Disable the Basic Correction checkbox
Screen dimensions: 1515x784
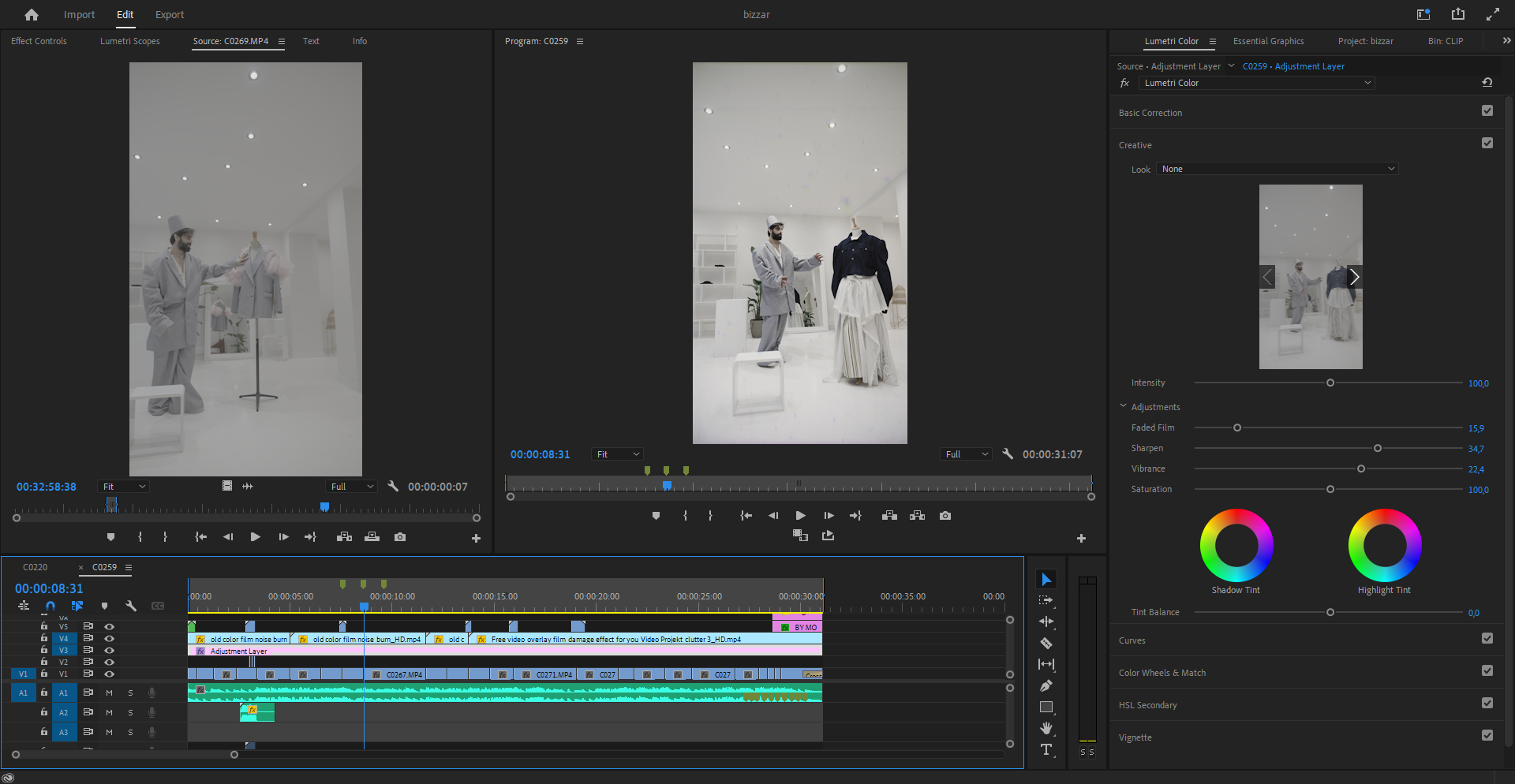[1487, 111]
